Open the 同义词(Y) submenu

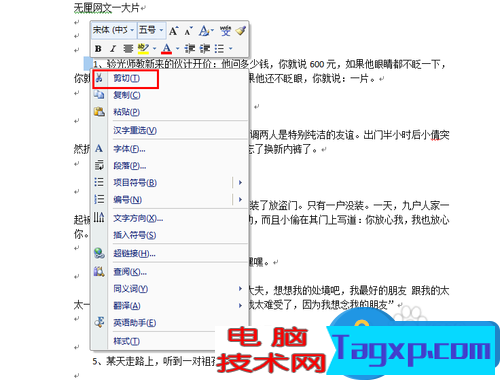[x=170, y=289]
